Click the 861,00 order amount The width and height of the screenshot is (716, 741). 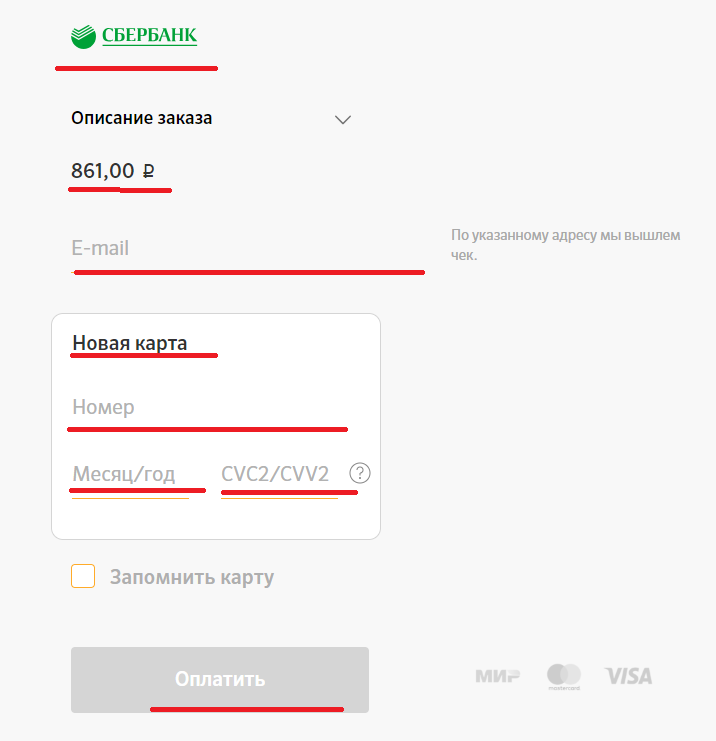(x=102, y=171)
